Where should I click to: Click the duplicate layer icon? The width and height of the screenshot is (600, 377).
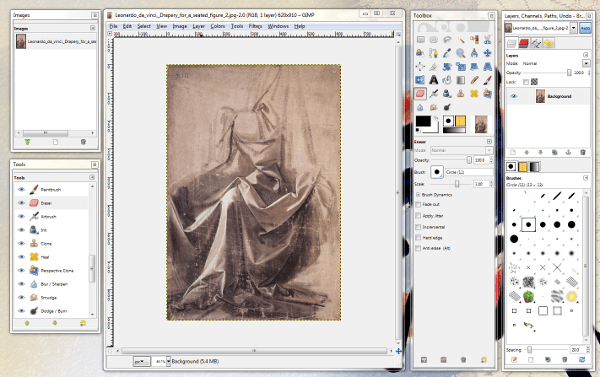554,152
